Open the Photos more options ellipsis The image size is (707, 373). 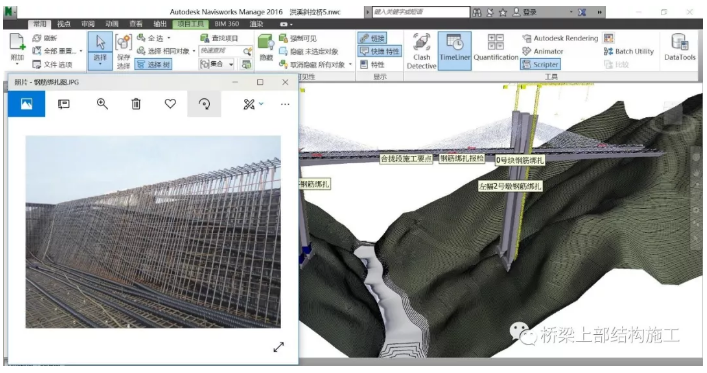click(285, 104)
